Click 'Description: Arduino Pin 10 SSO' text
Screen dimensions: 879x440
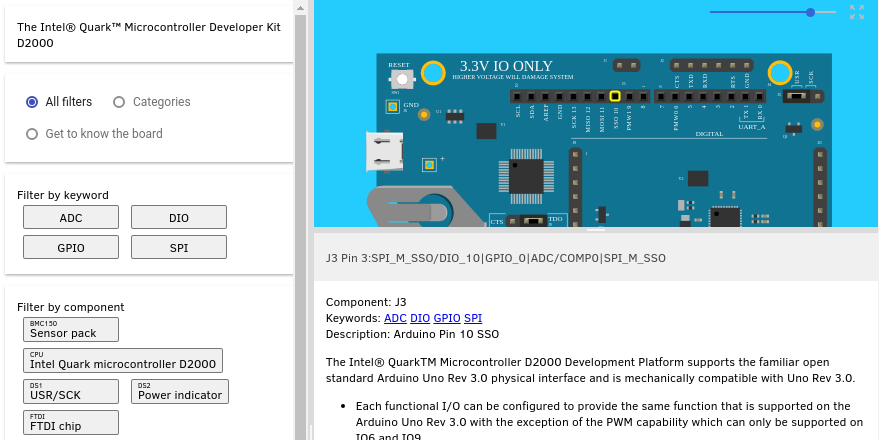click(x=412, y=335)
